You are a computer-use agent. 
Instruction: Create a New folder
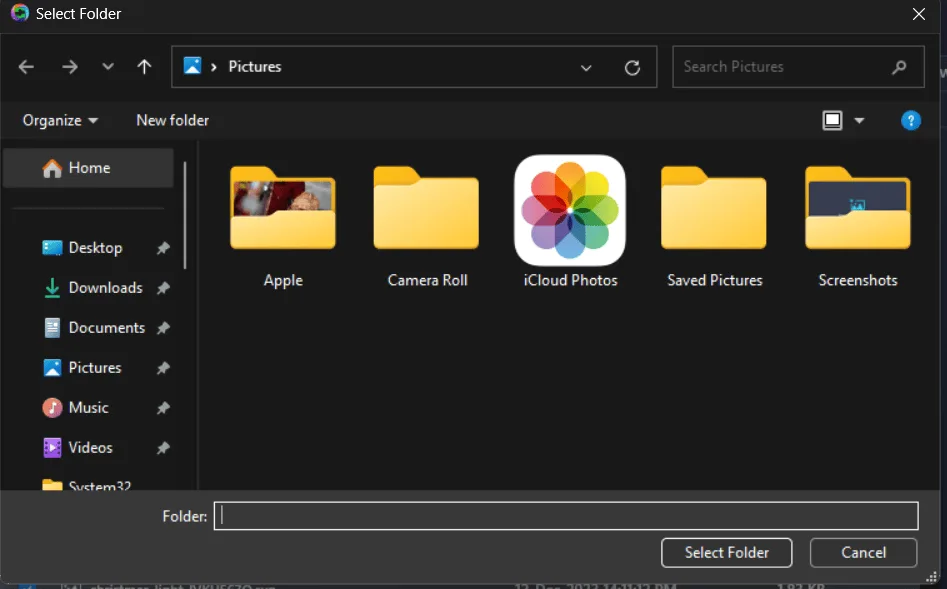pos(172,120)
